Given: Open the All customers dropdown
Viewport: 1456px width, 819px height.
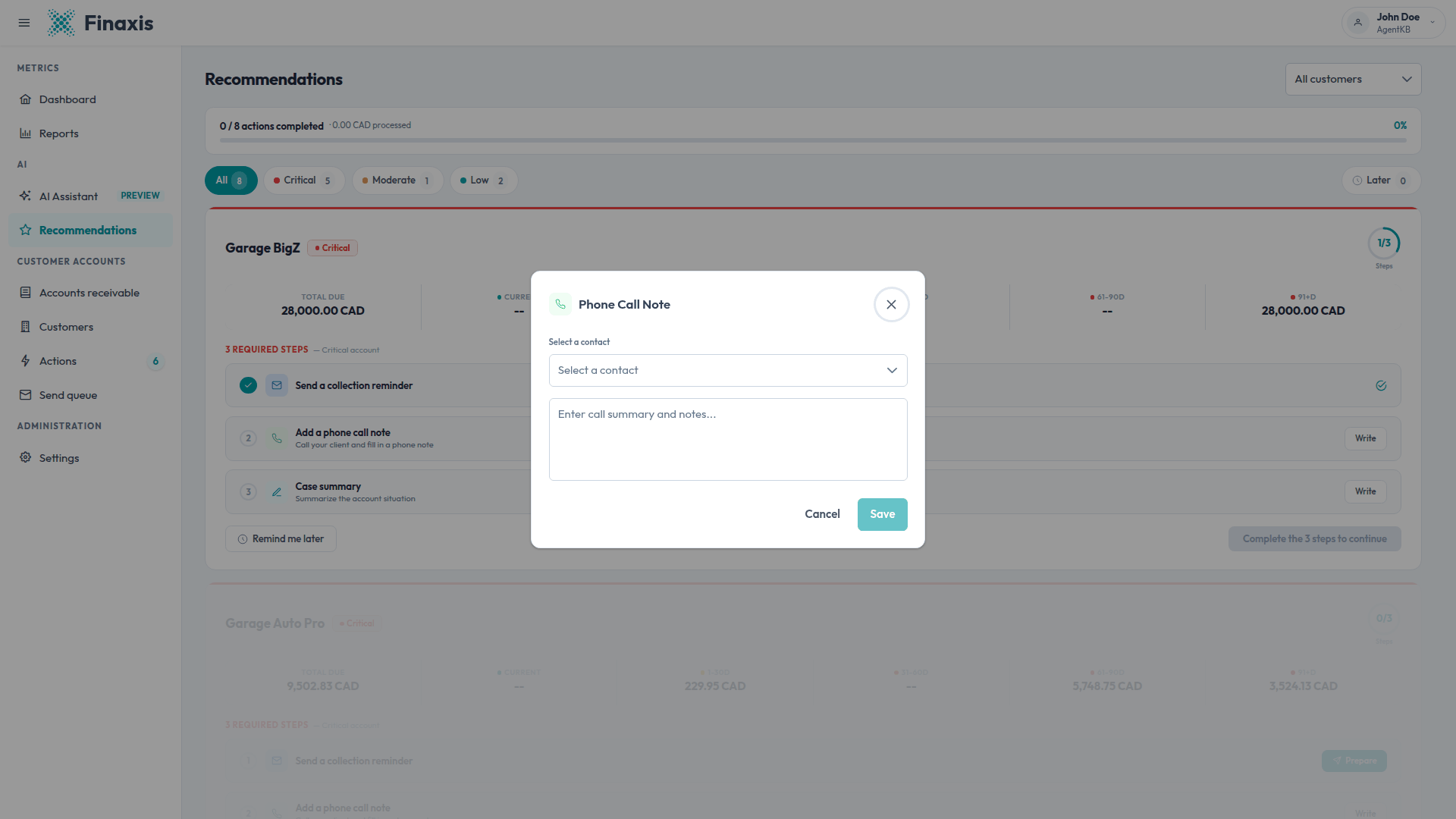Looking at the screenshot, I should tap(1353, 79).
